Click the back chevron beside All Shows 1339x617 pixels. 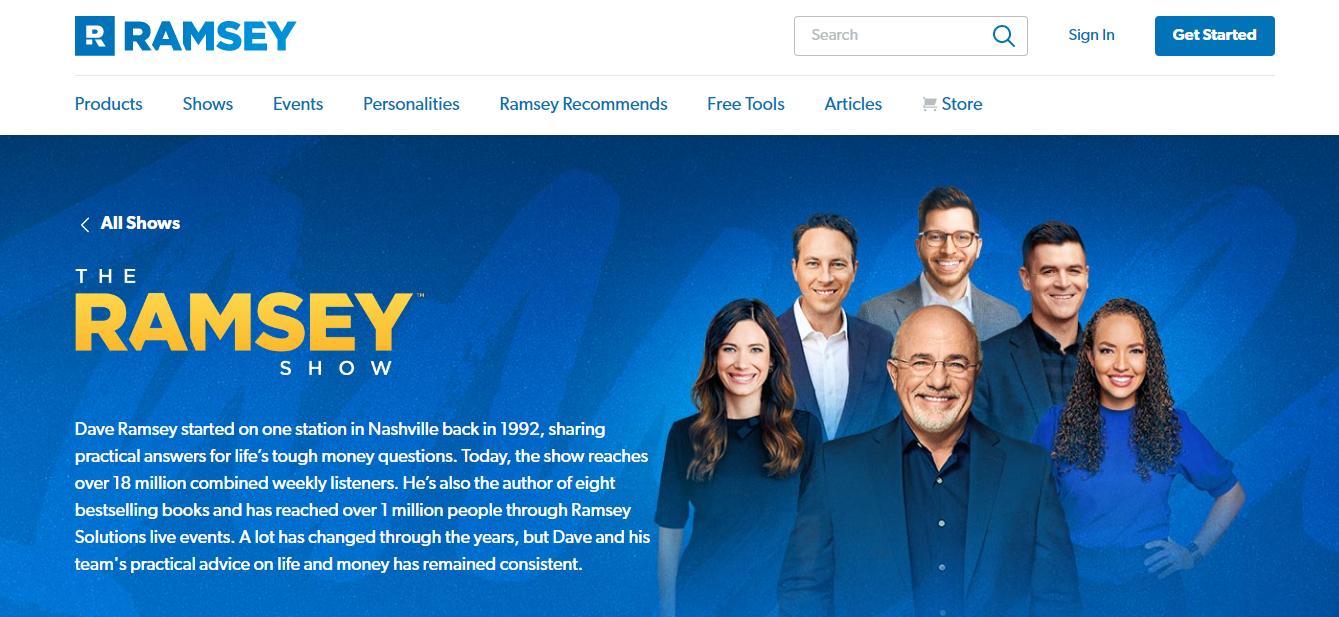(x=85, y=224)
